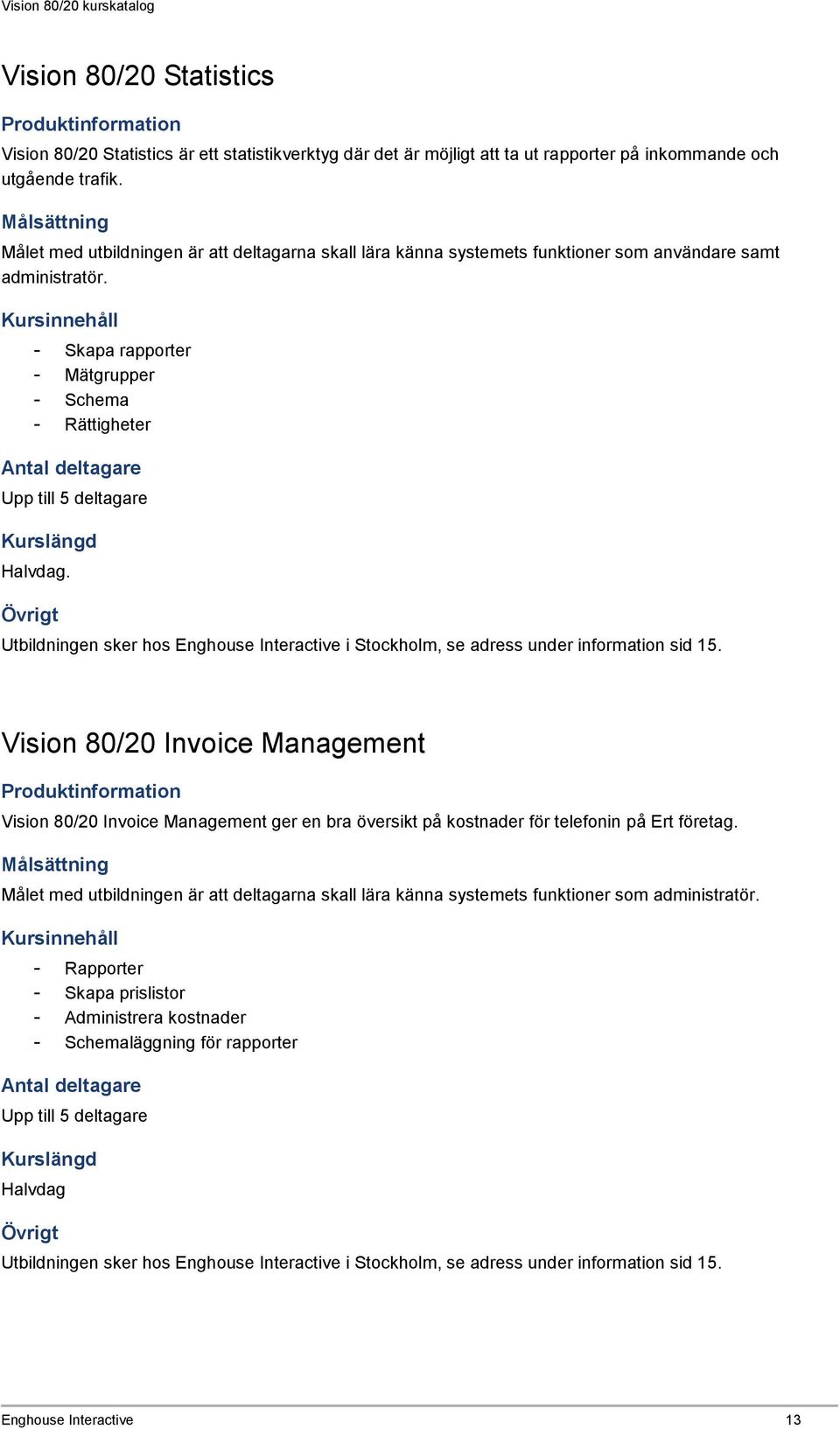The width and height of the screenshot is (840, 1429).
Task: Select the 'Mätgrupper' list item
Action: 109,375
